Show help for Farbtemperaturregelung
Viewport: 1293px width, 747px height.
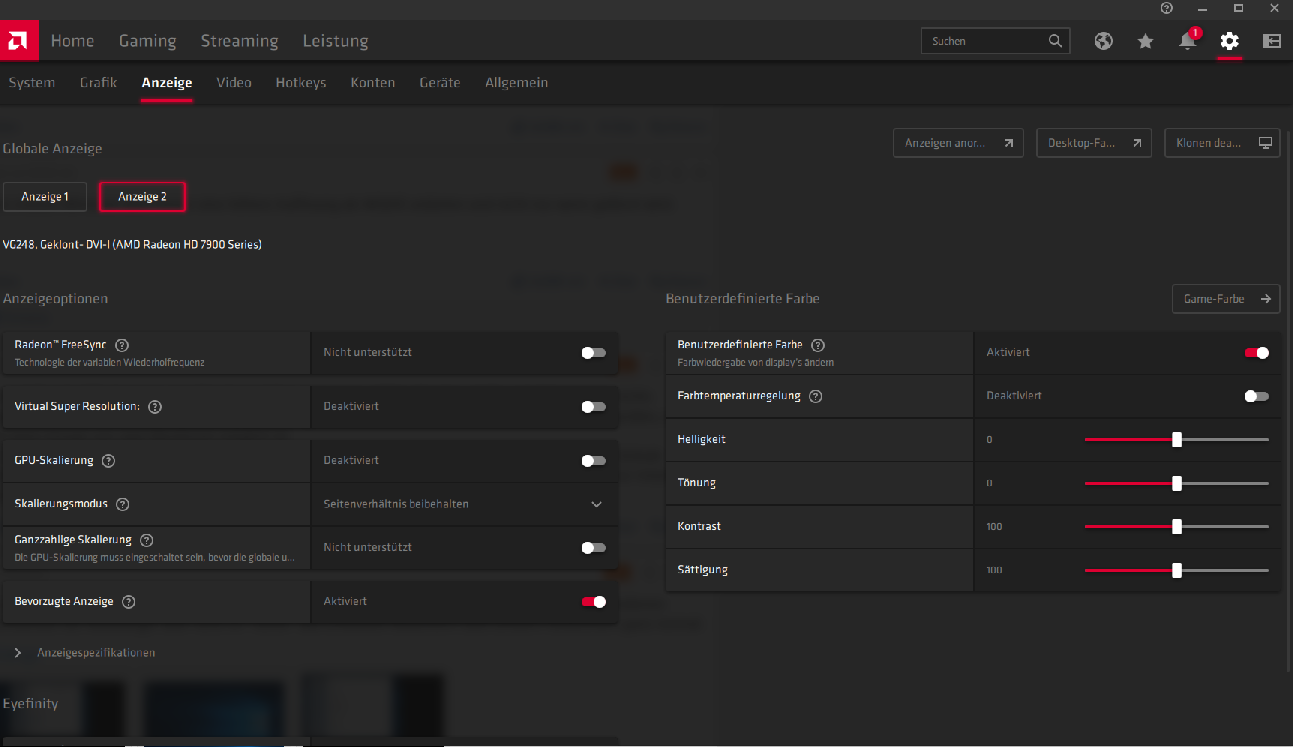[x=816, y=396]
